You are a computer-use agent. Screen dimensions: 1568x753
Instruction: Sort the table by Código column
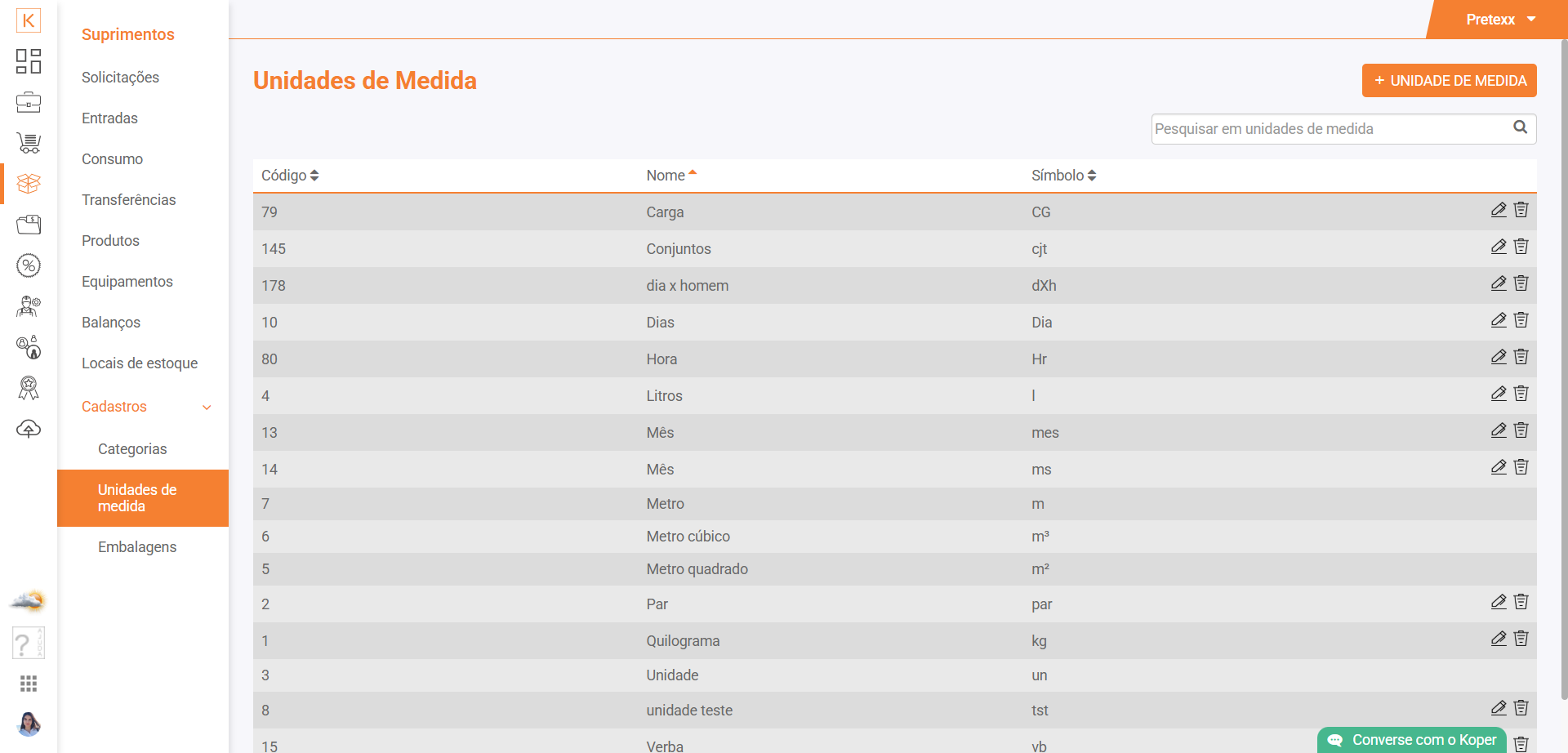(290, 176)
